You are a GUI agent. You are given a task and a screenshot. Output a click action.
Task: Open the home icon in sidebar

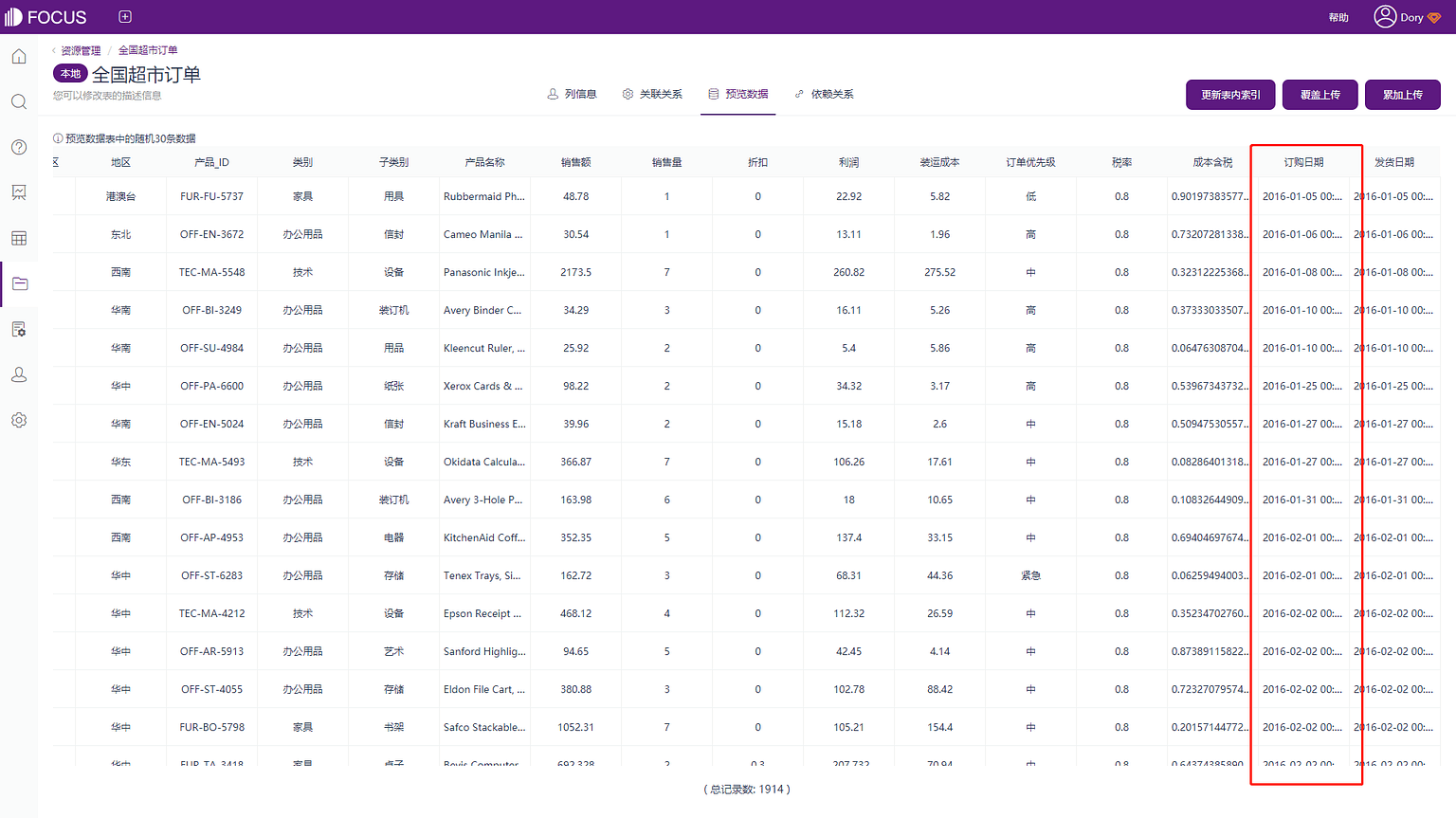pyautogui.click(x=19, y=57)
